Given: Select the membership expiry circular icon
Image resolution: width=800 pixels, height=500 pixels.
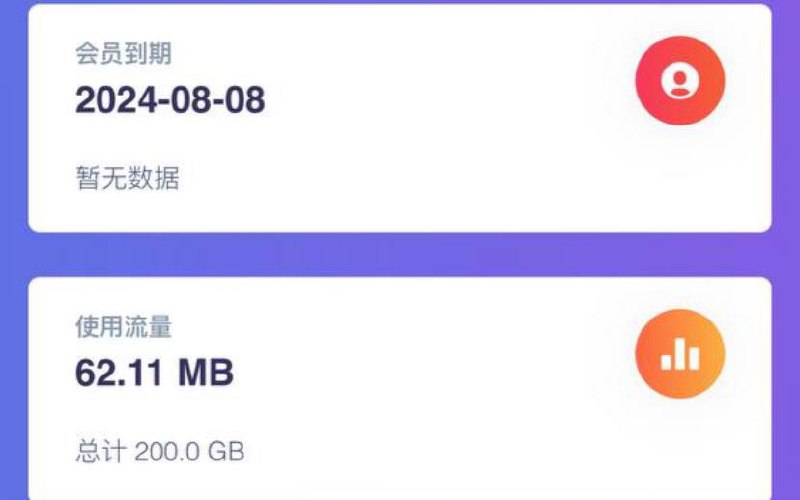Looking at the screenshot, I should (680, 81).
